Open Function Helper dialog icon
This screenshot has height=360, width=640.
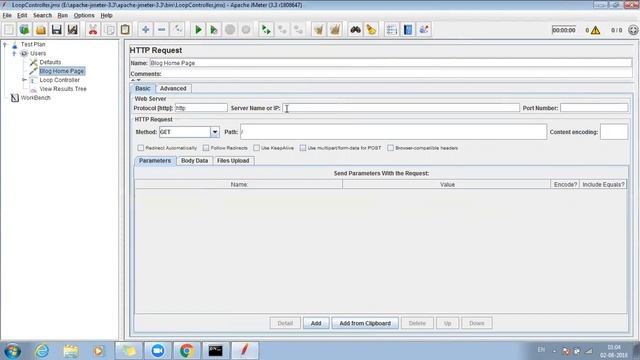[392, 29]
